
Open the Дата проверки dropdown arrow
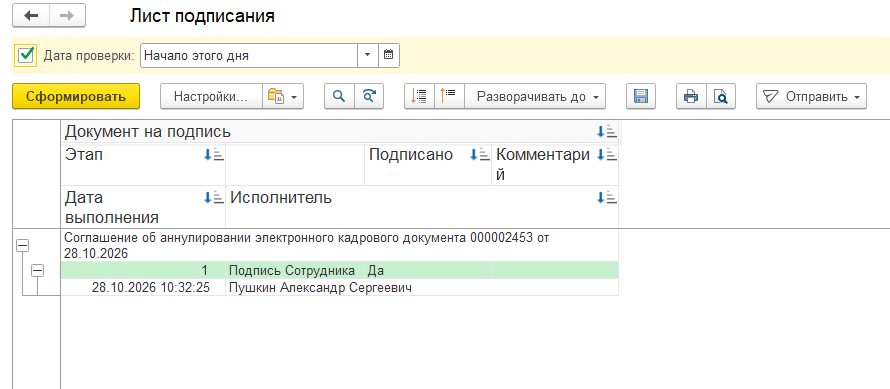(367, 56)
